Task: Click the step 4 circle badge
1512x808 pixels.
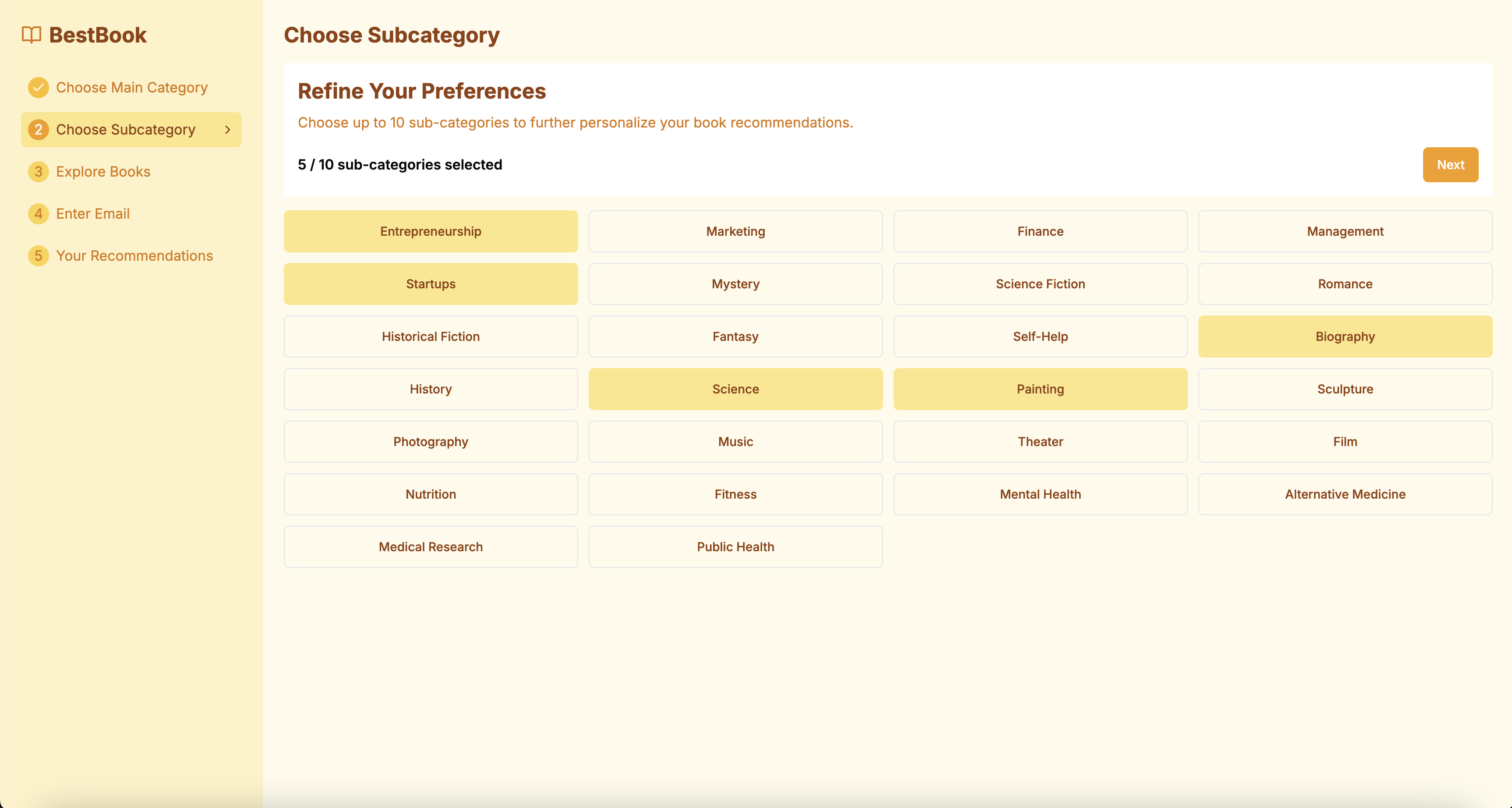Action: click(38, 214)
